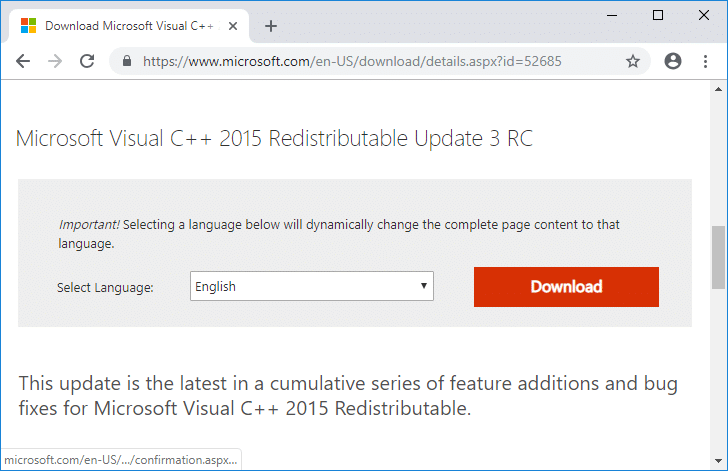Click the scrollbar up arrow
The width and height of the screenshot is (728, 471).
718,91
